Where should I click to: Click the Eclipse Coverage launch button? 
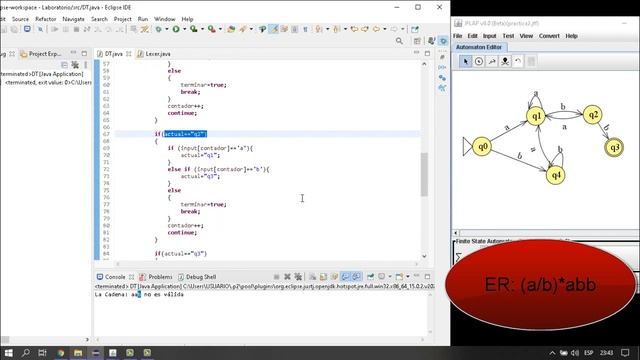click(194, 29)
